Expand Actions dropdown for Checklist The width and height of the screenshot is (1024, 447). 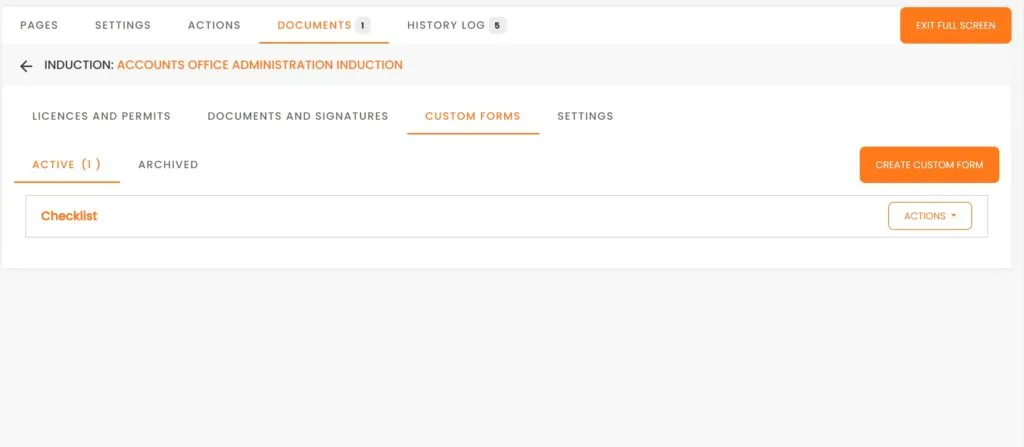tap(930, 216)
